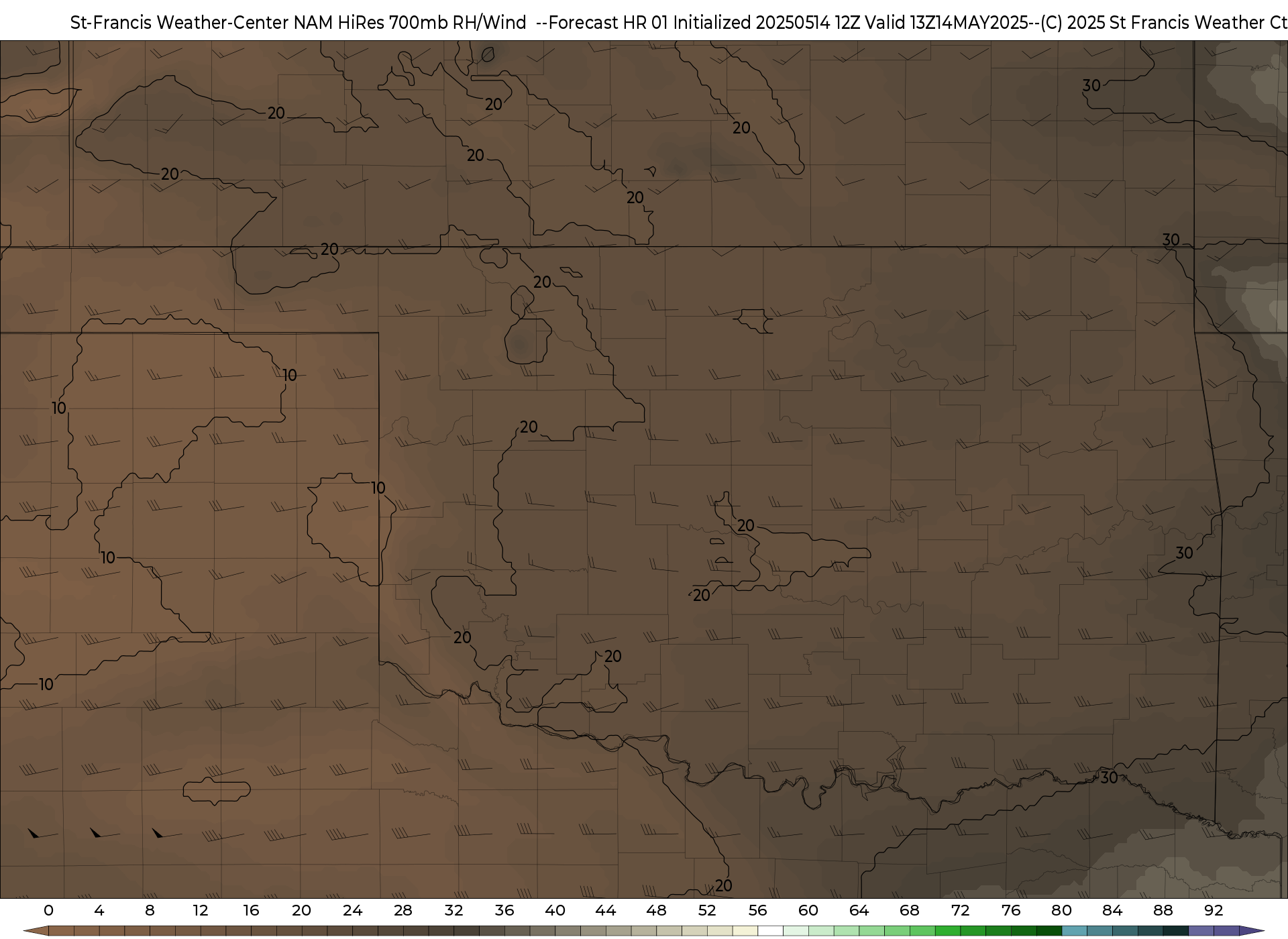This screenshot has height=939, width=1288.
Task: Click the colorbar tick label 56
Action: pyautogui.click(x=757, y=911)
